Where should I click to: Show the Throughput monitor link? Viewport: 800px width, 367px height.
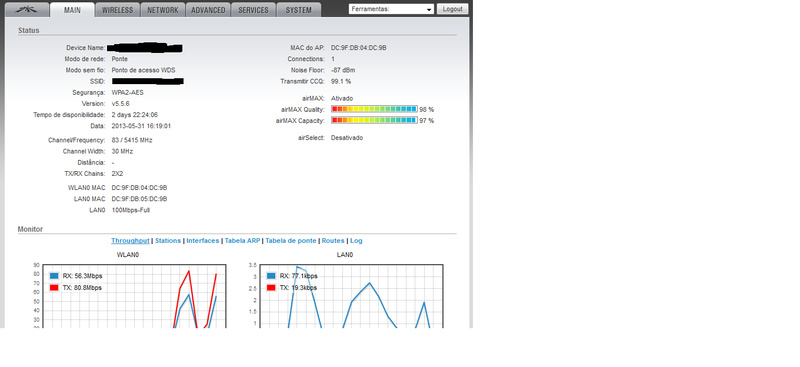point(130,240)
